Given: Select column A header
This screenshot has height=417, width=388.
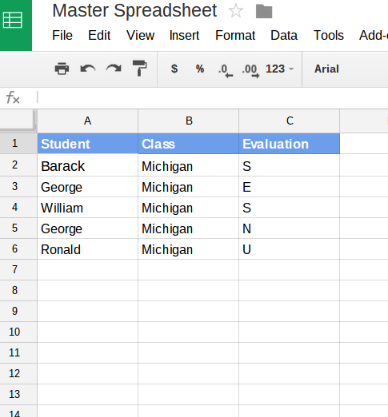Looking at the screenshot, I should point(88,121).
